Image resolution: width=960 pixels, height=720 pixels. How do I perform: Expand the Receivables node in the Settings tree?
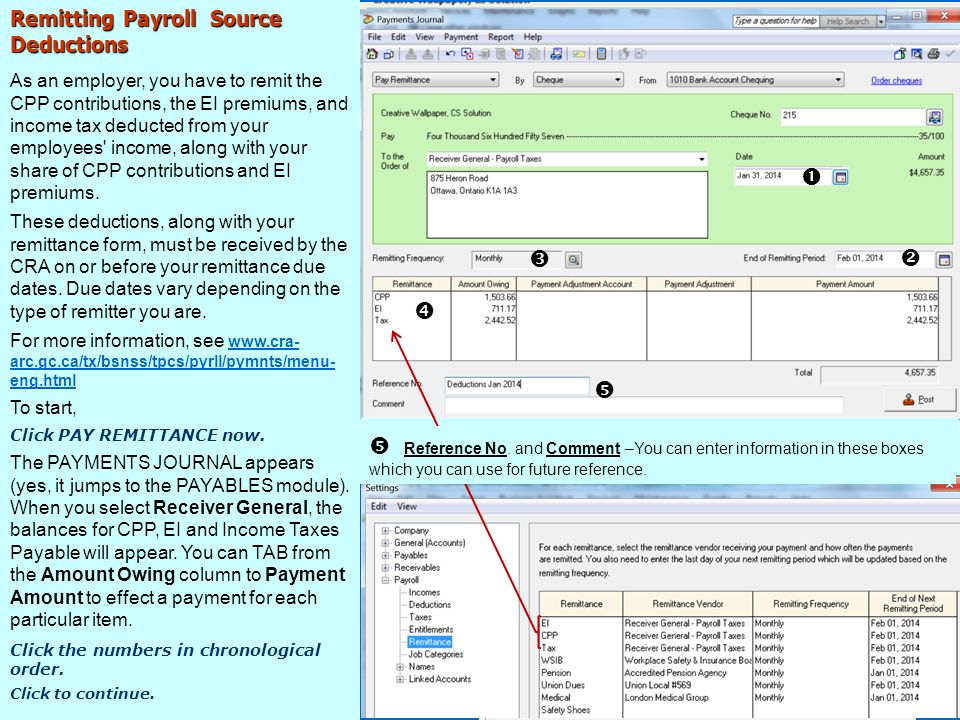click(x=385, y=568)
